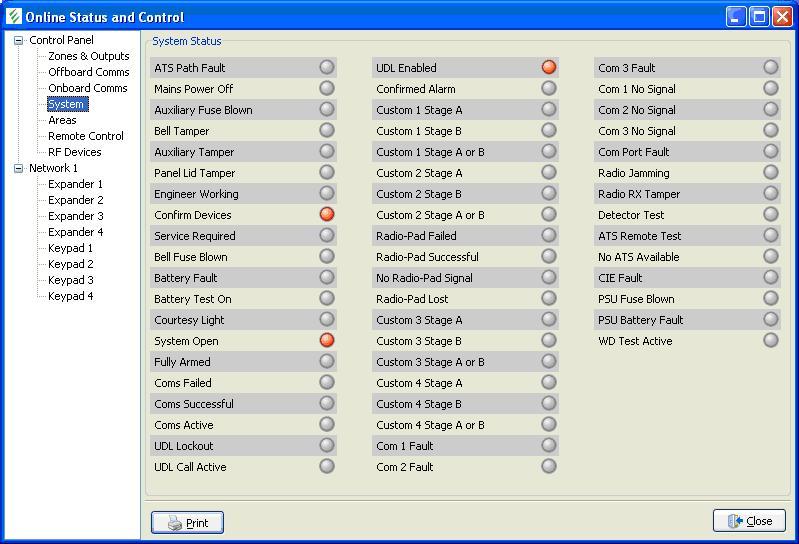Click the Close button at bottom right
799x544 pixels.
[749, 521]
